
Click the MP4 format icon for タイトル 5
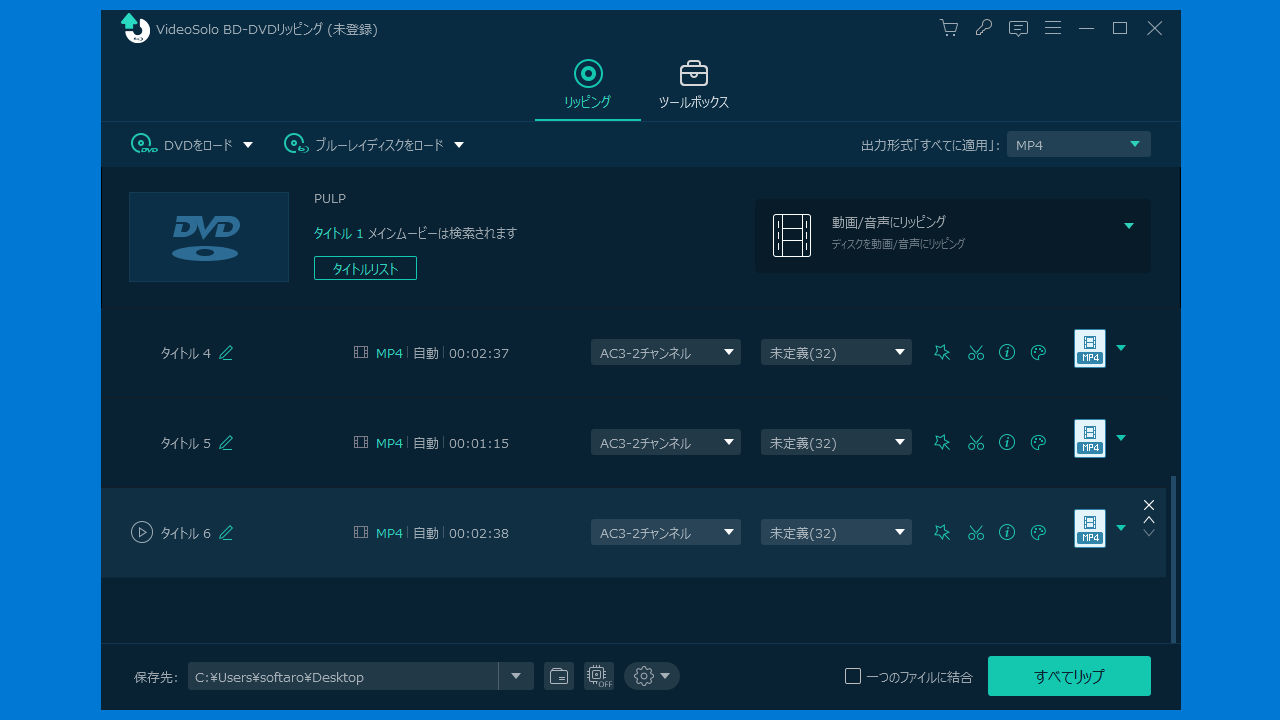click(x=1090, y=438)
